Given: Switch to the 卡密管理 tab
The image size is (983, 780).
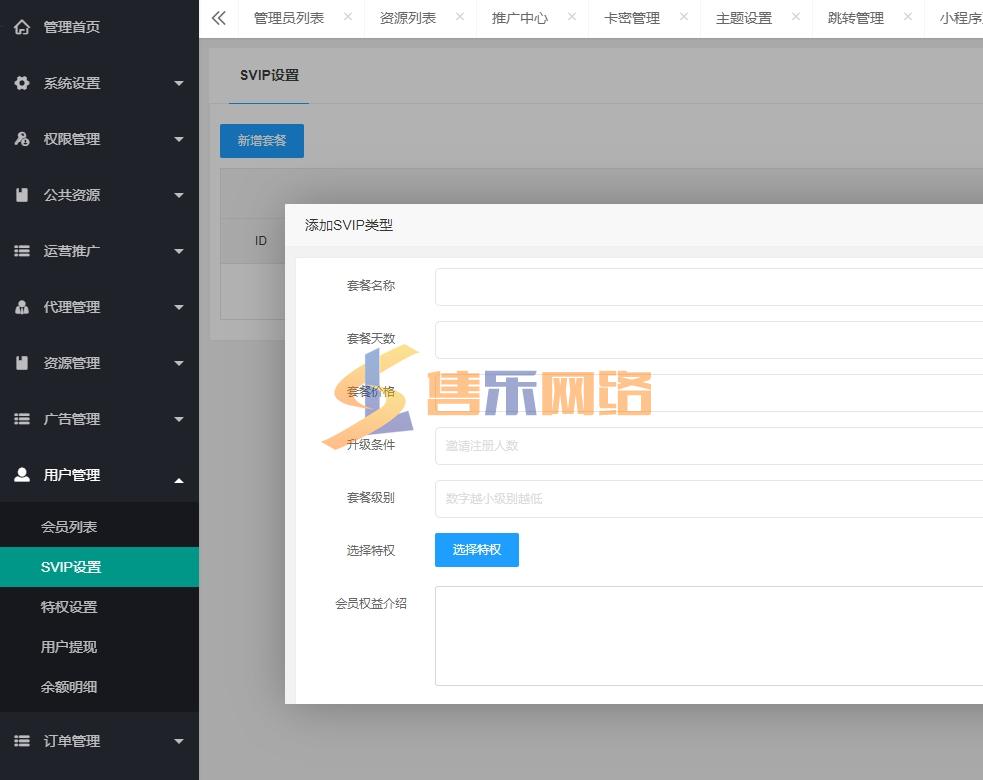Looking at the screenshot, I should tap(632, 18).
